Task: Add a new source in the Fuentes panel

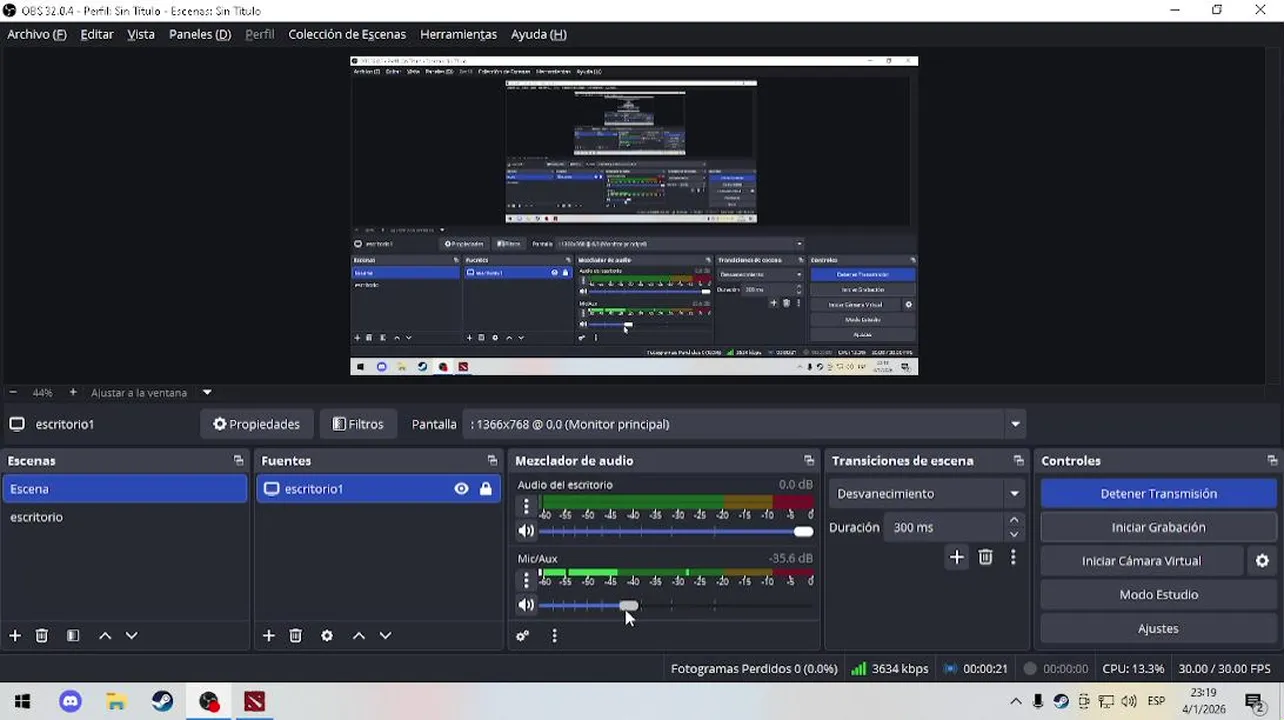Action: 268,636
